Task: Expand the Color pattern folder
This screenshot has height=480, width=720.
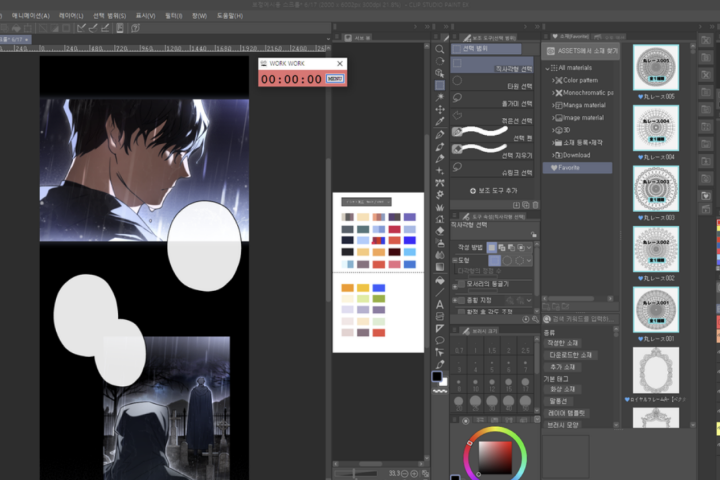Action: [553, 80]
